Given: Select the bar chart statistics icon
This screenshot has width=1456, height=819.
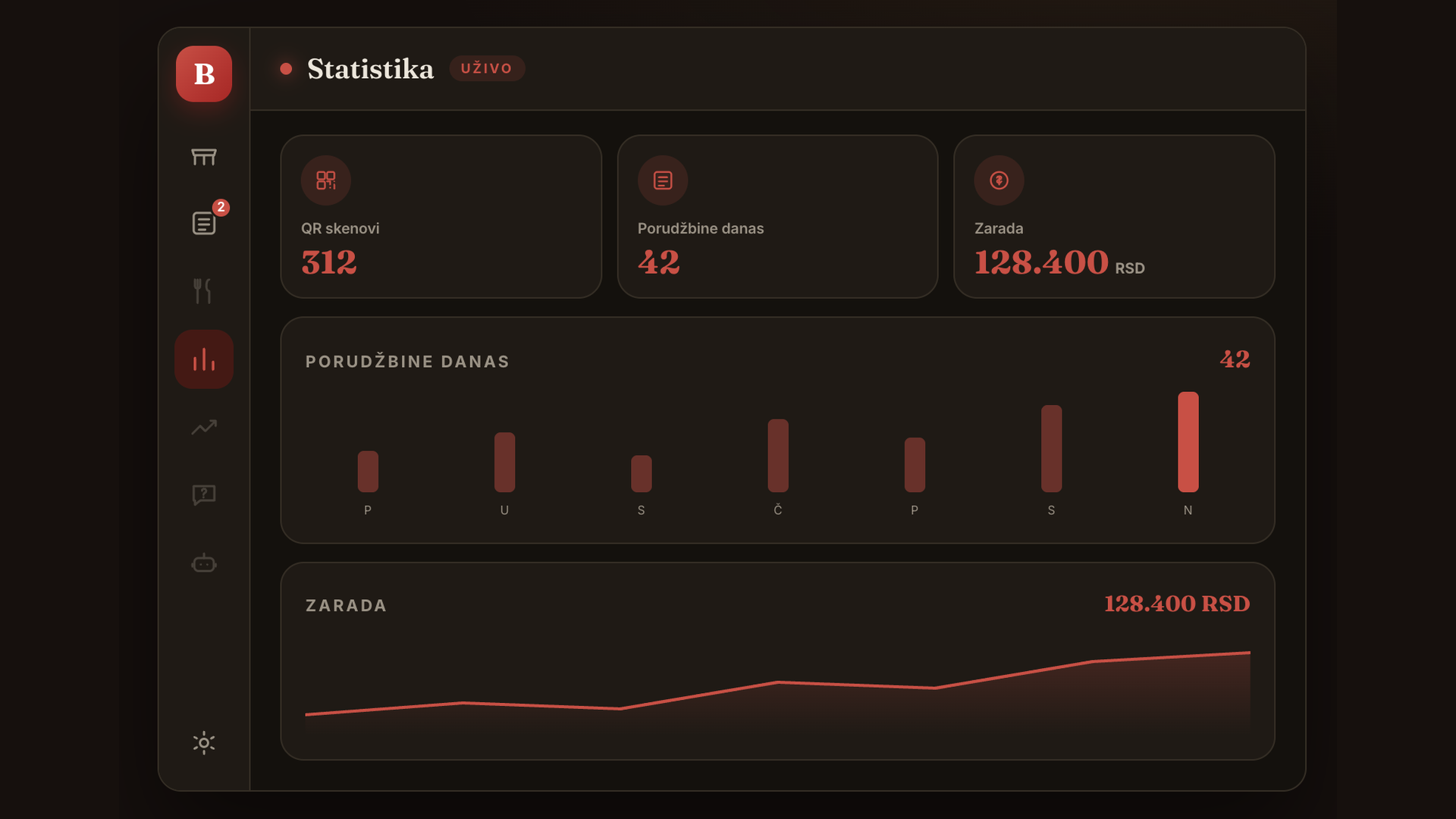Looking at the screenshot, I should [x=204, y=359].
